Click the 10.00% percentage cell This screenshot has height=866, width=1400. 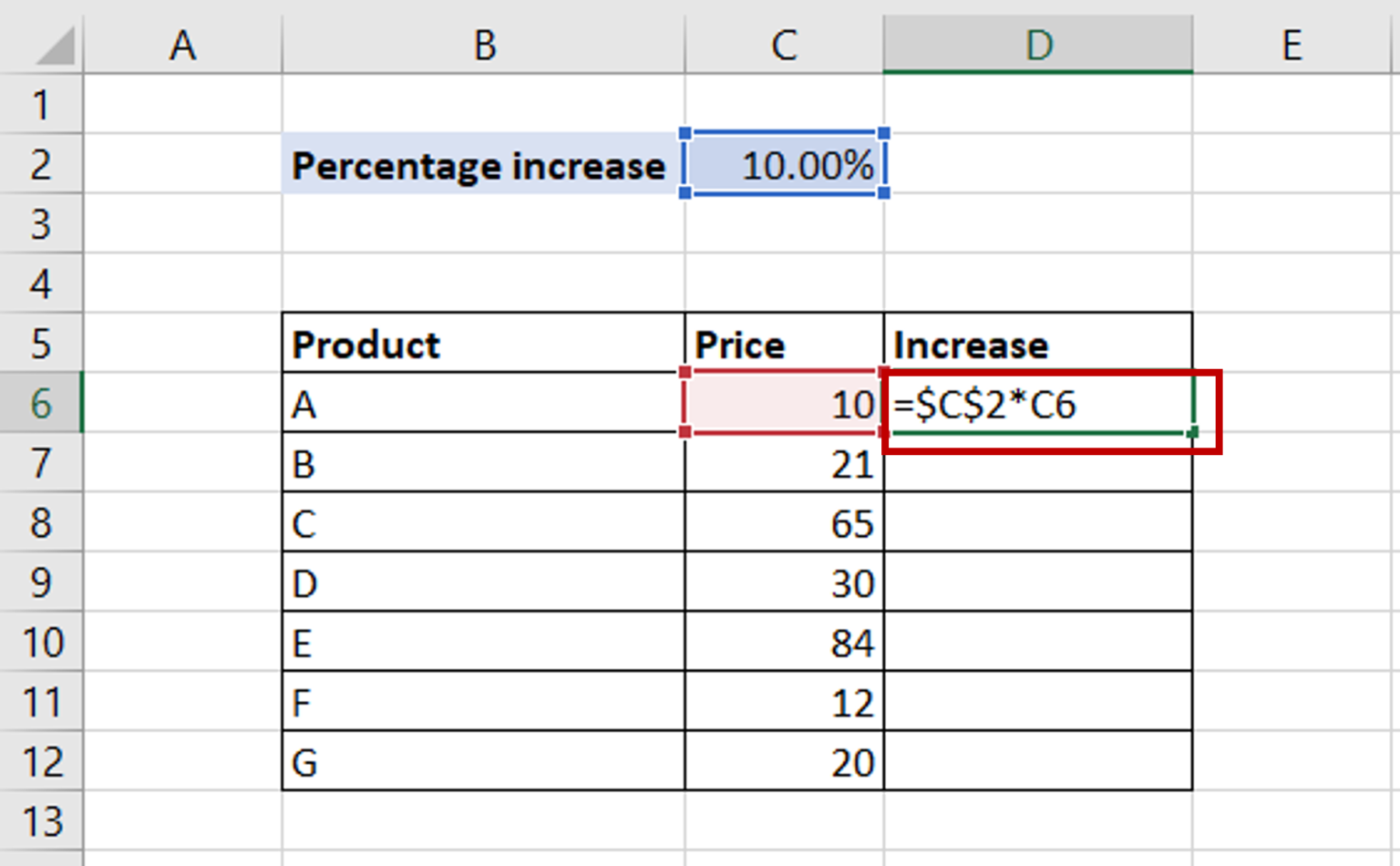pos(784,165)
